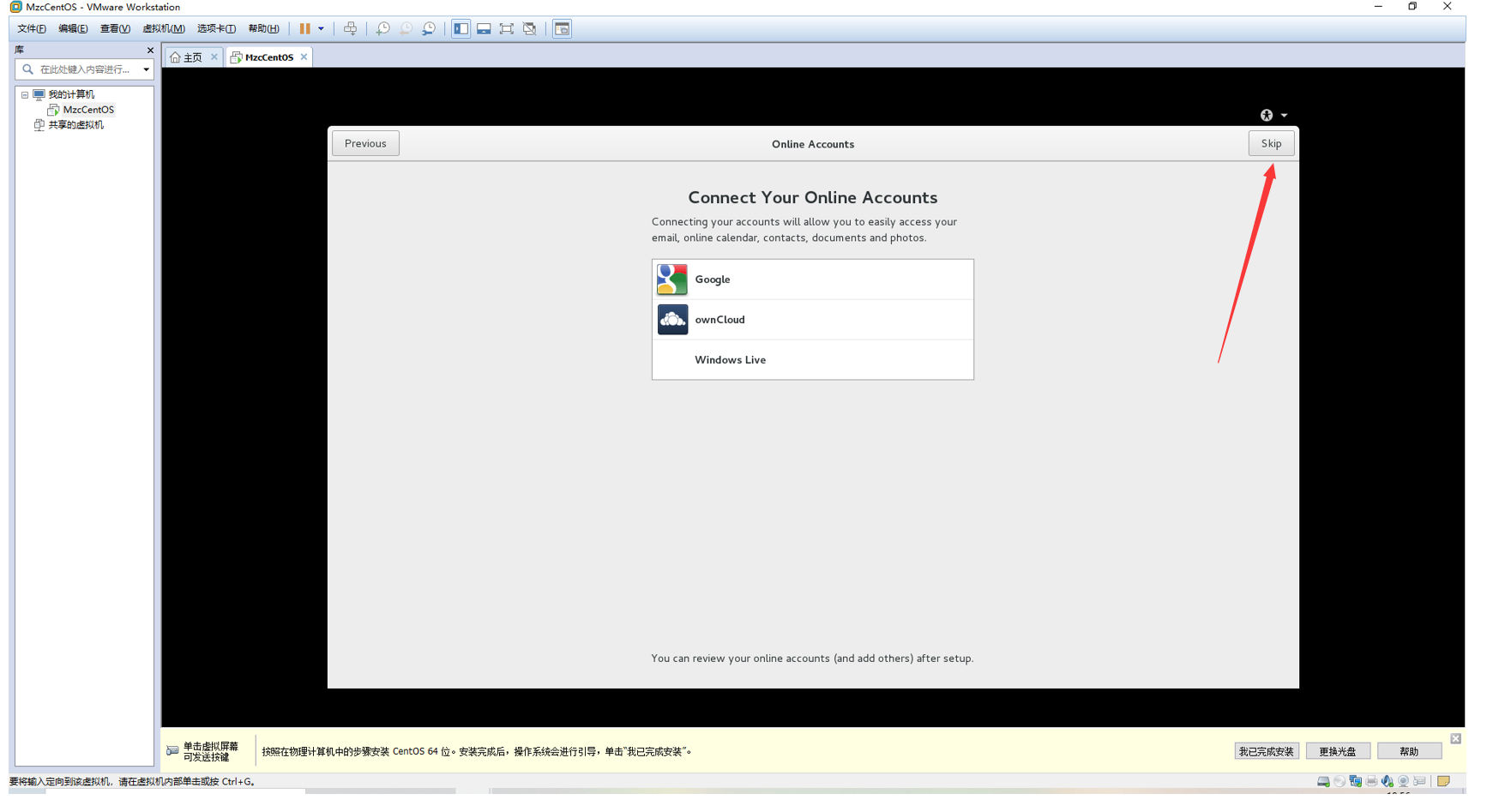This screenshot has height=812, width=1499.
Task: Click the Skip button
Action: (1271, 143)
